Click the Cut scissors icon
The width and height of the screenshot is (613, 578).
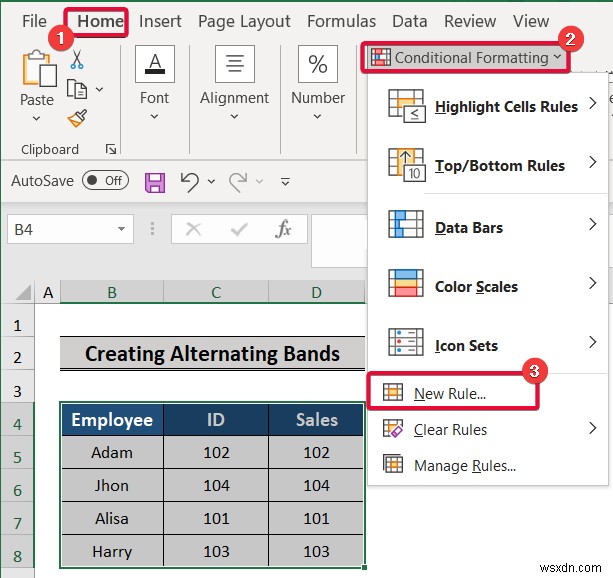point(77,59)
